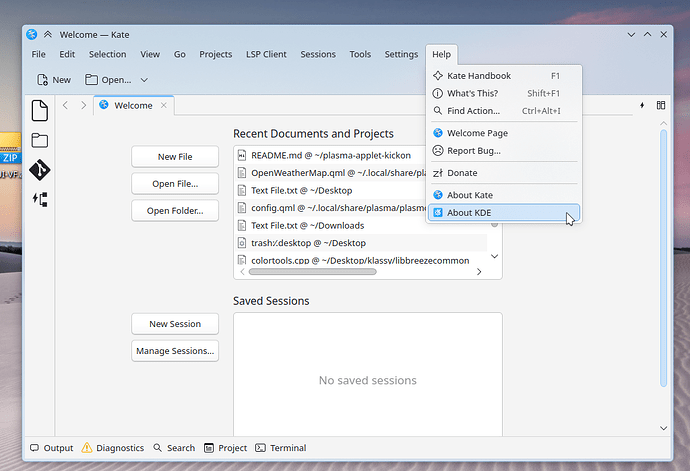Open the Settings menu
This screenshot has width=690, height=471.
401,54
